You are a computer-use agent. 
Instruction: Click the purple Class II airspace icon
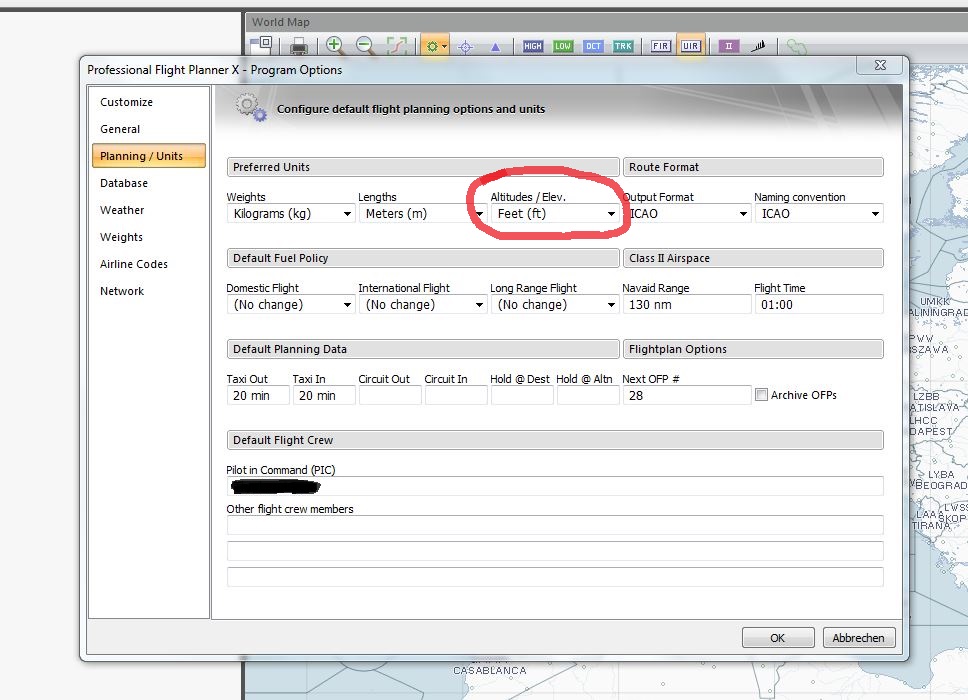pos(728,46)
